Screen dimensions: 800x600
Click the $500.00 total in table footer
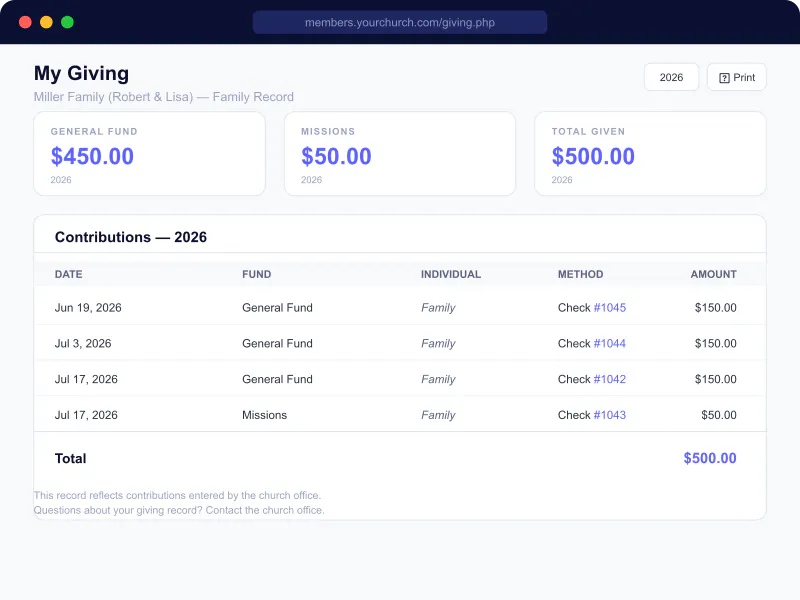pos(710,458)
